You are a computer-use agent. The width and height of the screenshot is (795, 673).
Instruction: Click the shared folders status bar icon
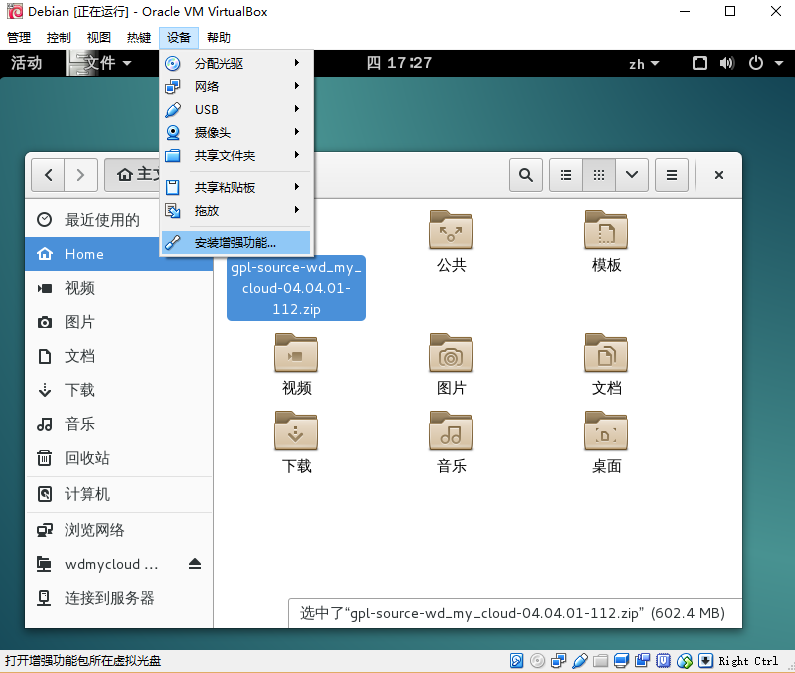point(600,660)
